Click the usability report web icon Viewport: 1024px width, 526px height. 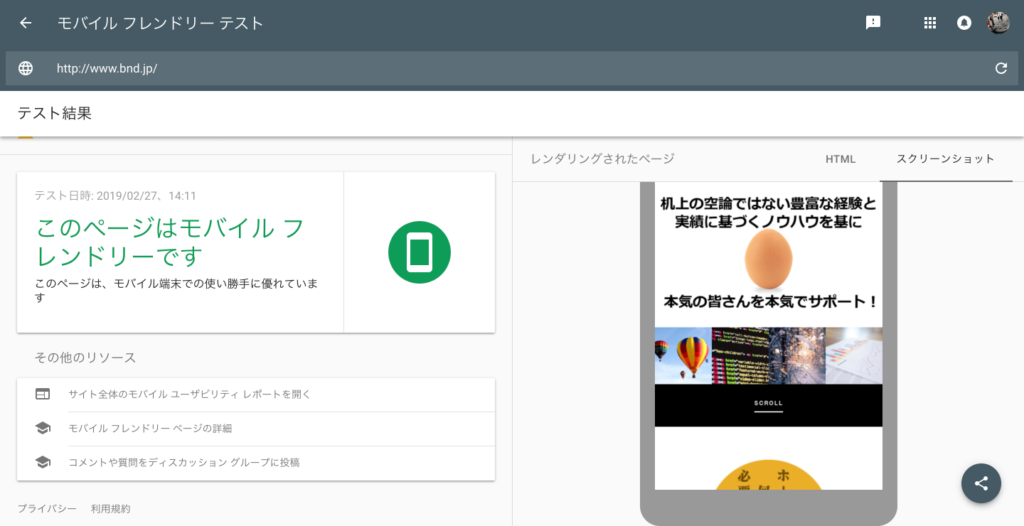tap(42, 394)
